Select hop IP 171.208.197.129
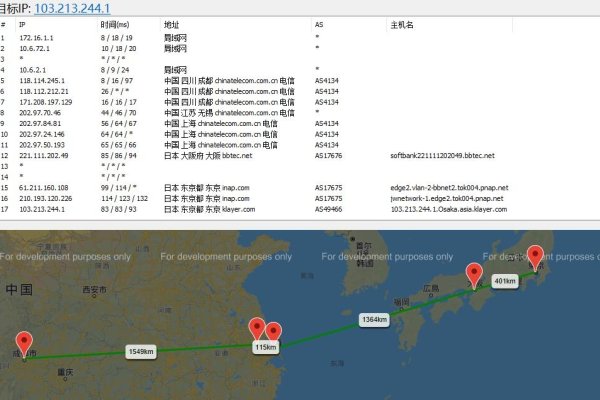 point(46,102)
